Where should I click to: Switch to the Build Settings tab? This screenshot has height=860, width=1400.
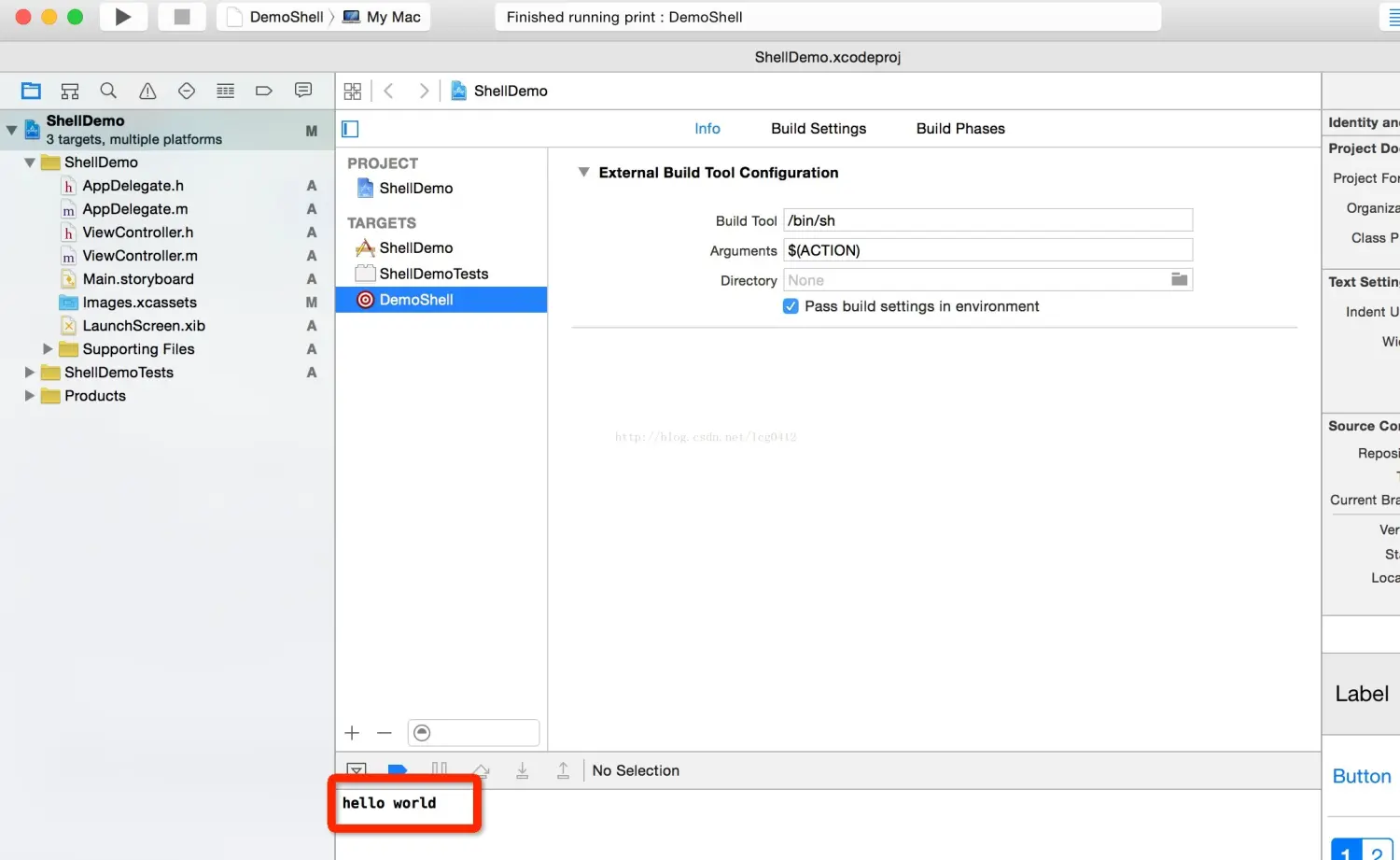pos(819,129)
